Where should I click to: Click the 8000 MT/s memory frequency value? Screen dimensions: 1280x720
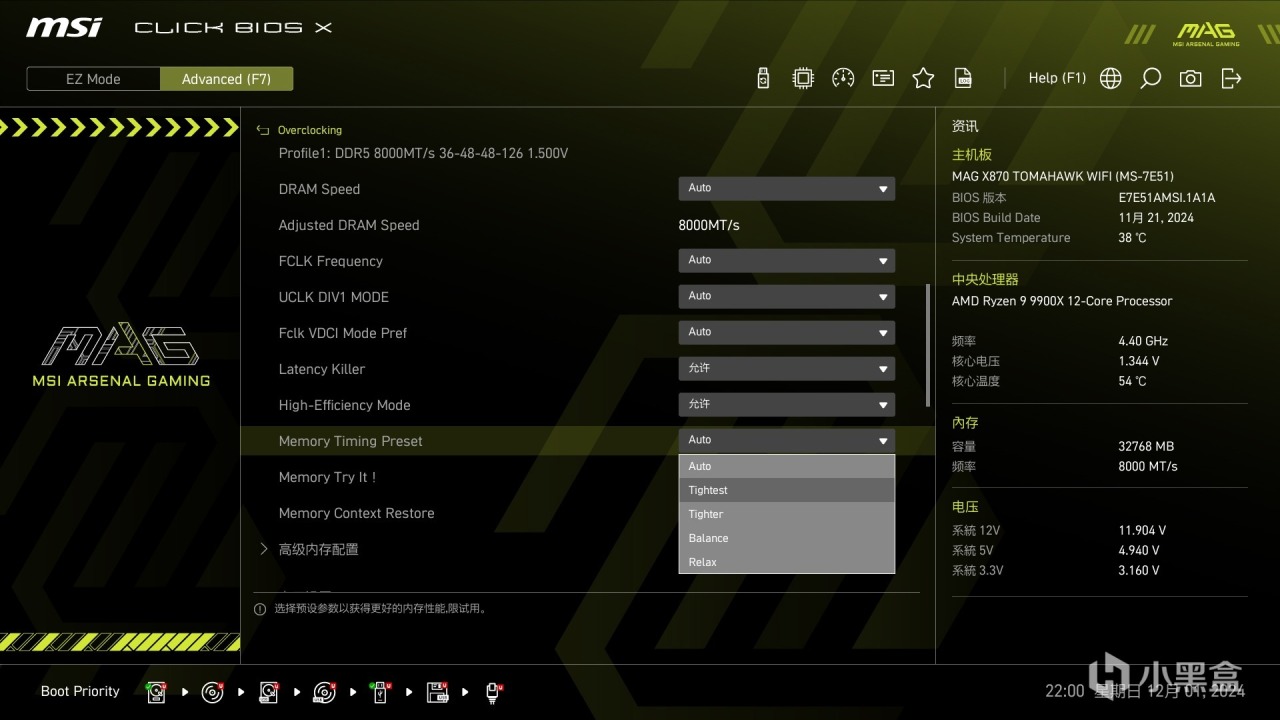click(x=1148, y=467)
